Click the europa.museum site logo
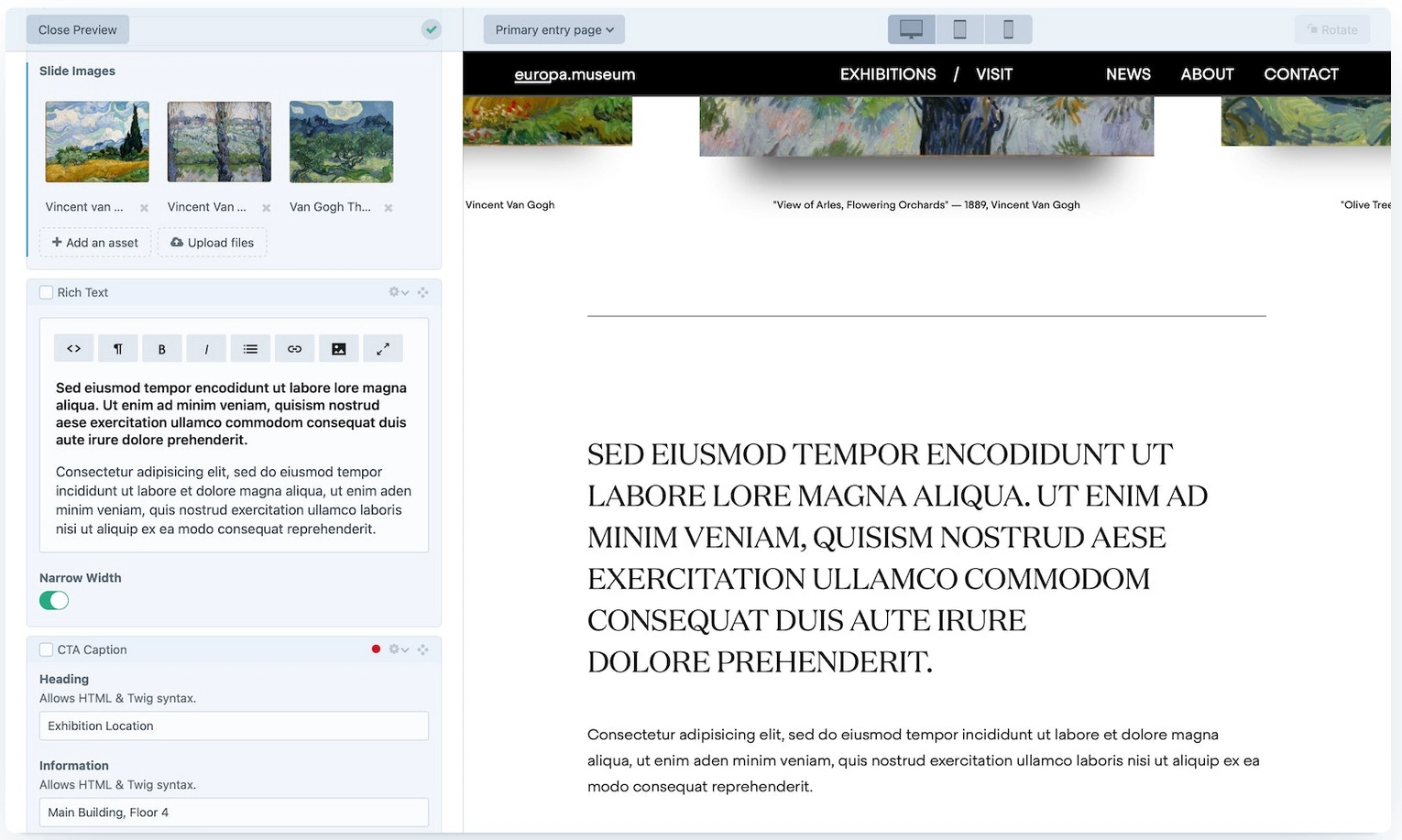This screenshot has height=840, width=1402. [575, 74]
